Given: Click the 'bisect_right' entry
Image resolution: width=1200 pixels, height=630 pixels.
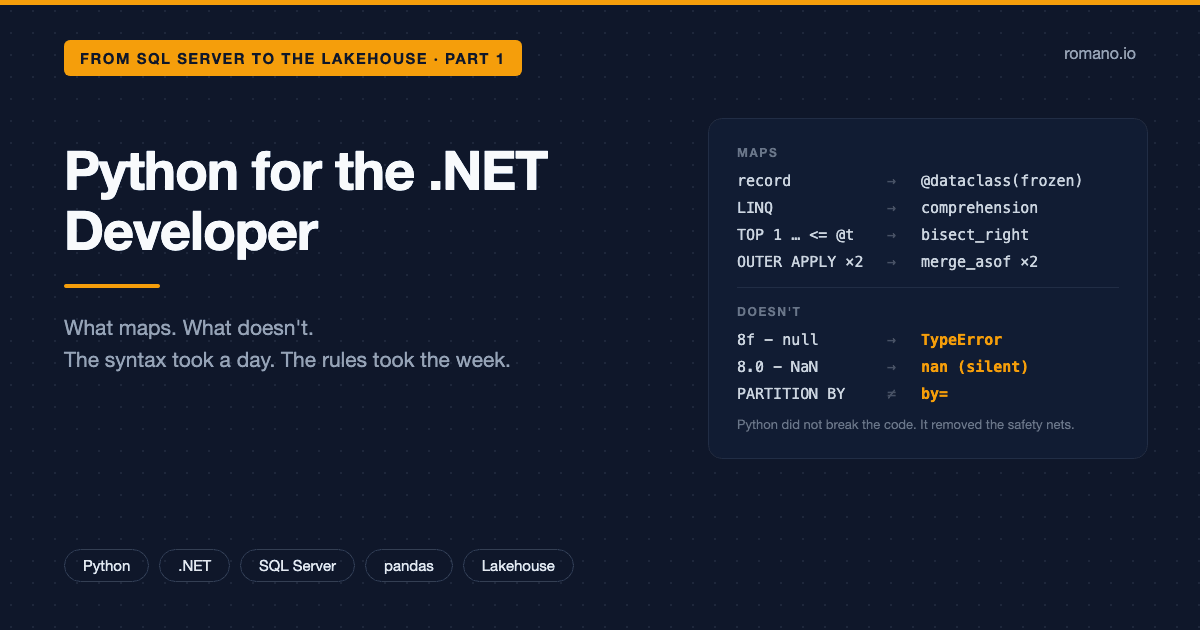Looking at the screenshot, I should (975, 235).
